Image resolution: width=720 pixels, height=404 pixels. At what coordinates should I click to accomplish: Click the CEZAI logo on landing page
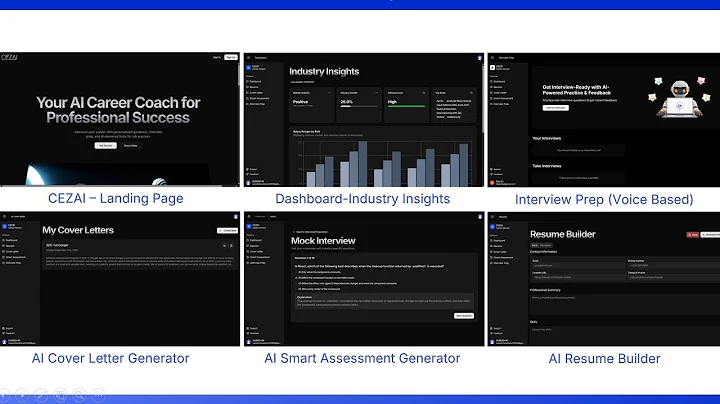(x=9, y=57)
